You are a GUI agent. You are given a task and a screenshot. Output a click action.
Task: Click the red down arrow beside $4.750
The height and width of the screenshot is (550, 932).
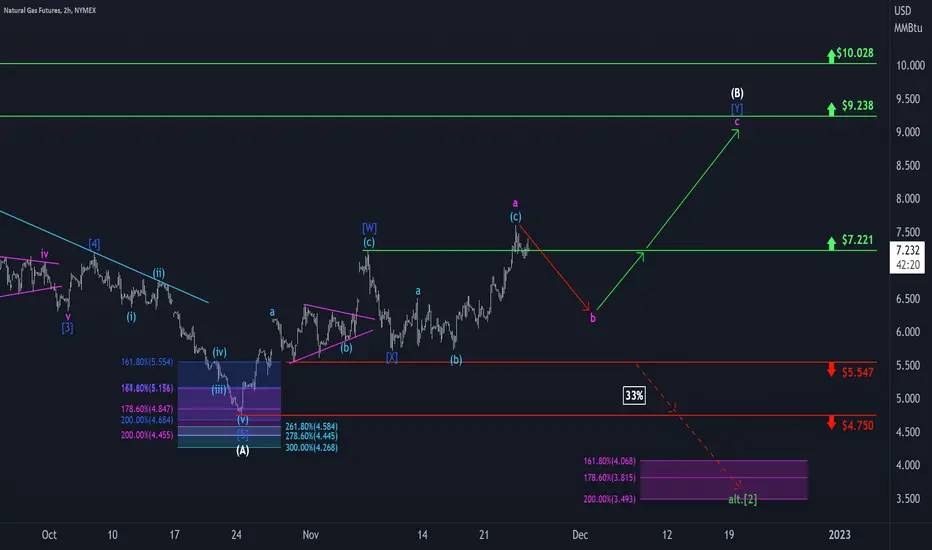[x=831, y=423]
